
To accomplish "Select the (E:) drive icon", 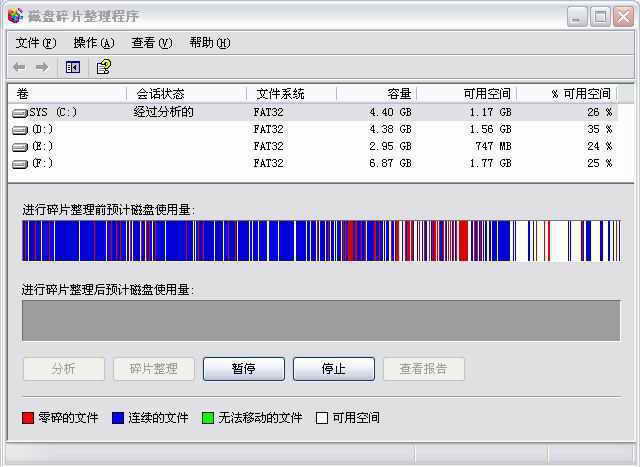I will coord(20,147).
